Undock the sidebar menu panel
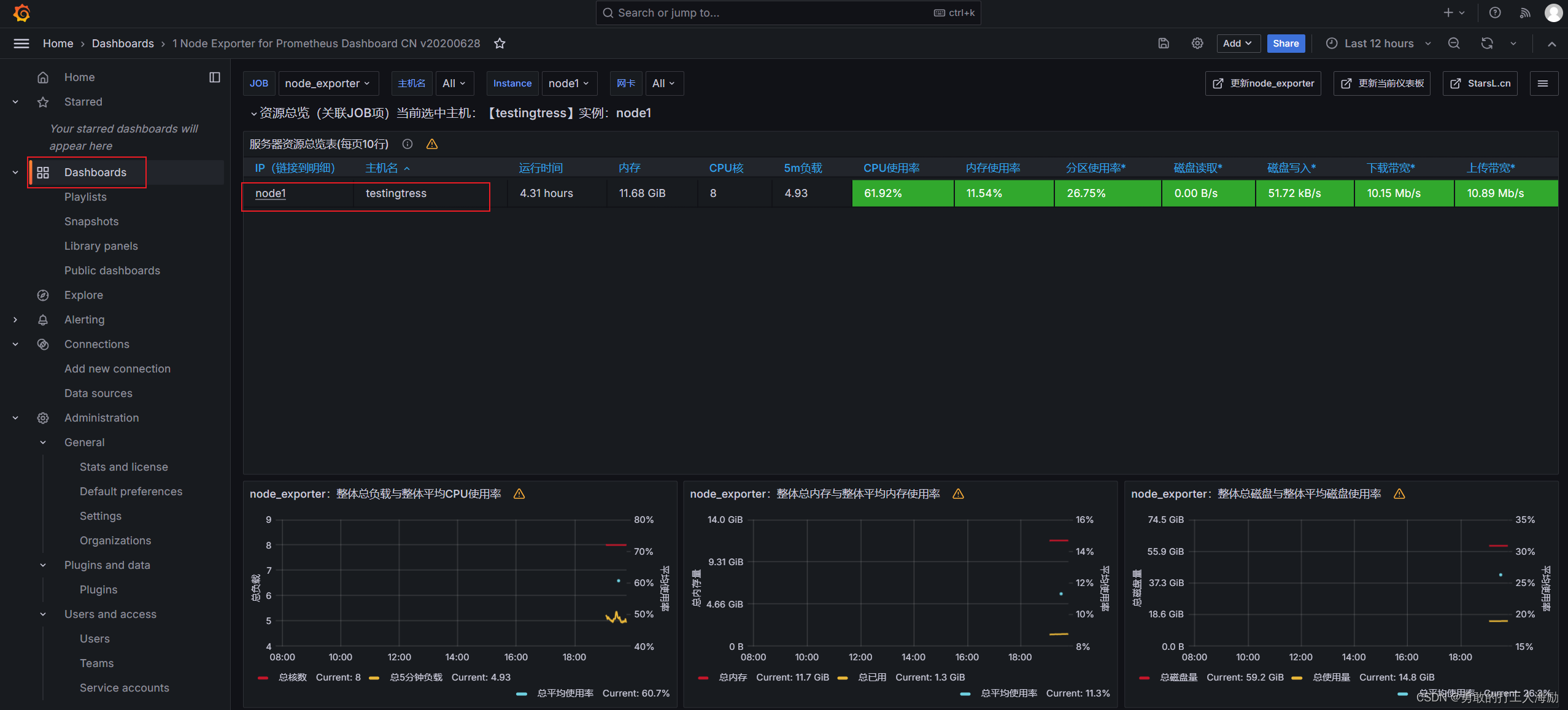This screenshot has height=710, width=1568. (214, 77)
